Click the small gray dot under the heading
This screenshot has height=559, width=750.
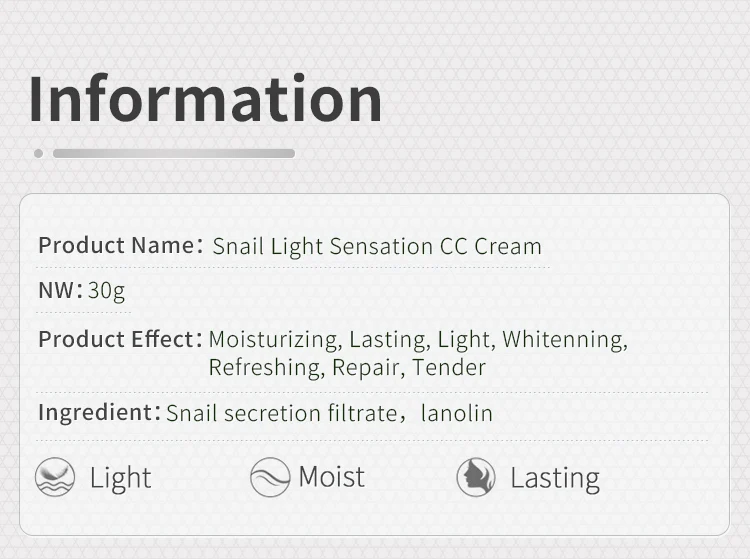(x=39, y=153)
